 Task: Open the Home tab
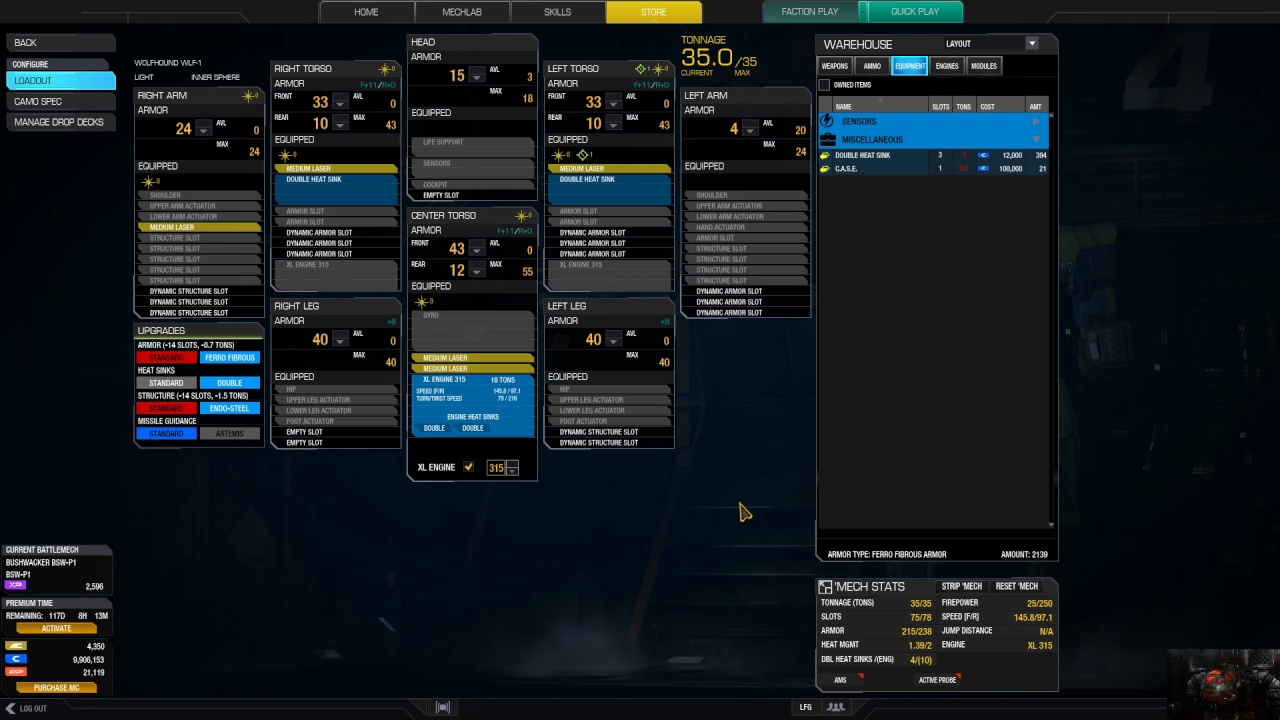coord(366,12)
